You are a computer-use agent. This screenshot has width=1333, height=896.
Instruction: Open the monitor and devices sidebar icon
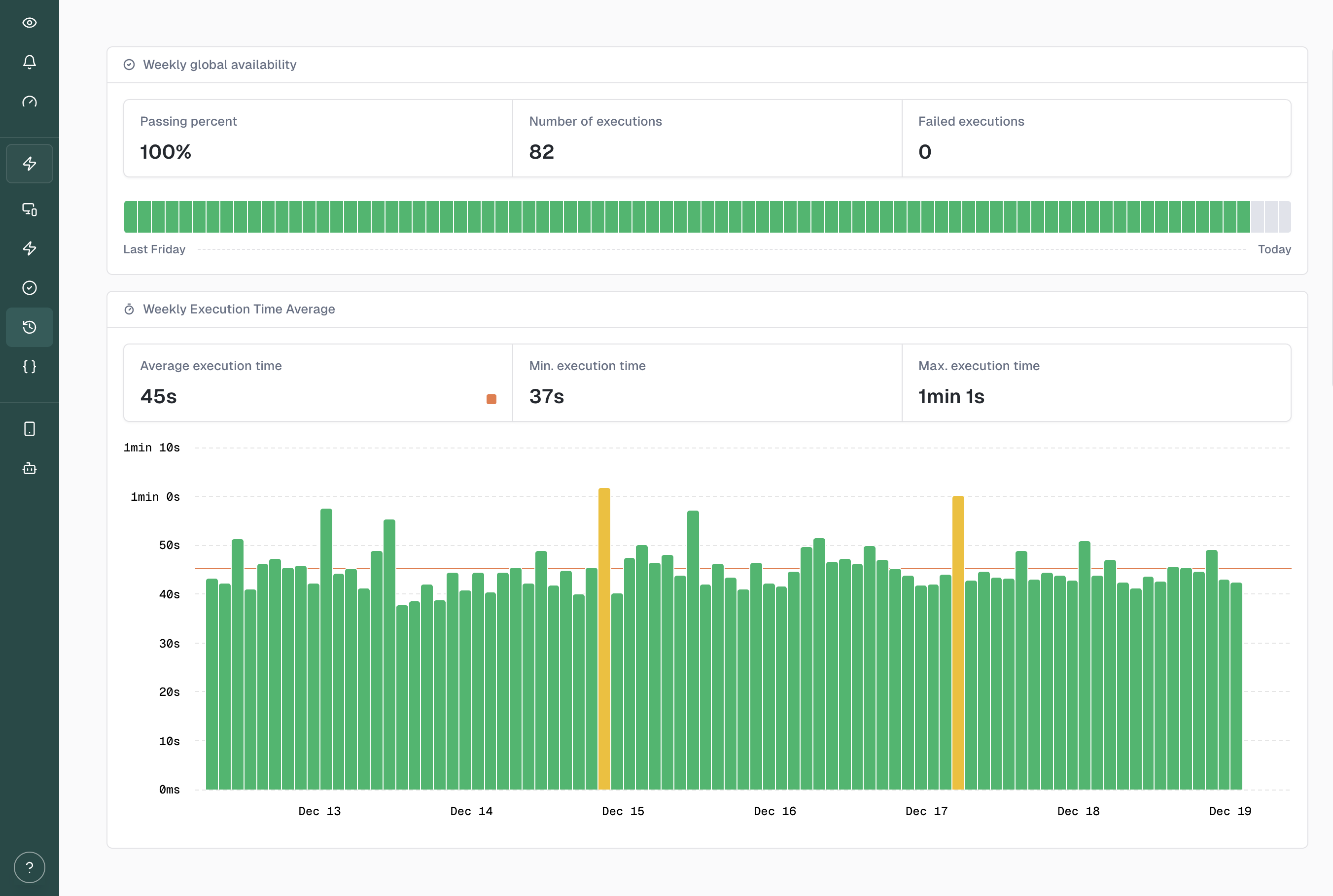[x=29, y=209]
